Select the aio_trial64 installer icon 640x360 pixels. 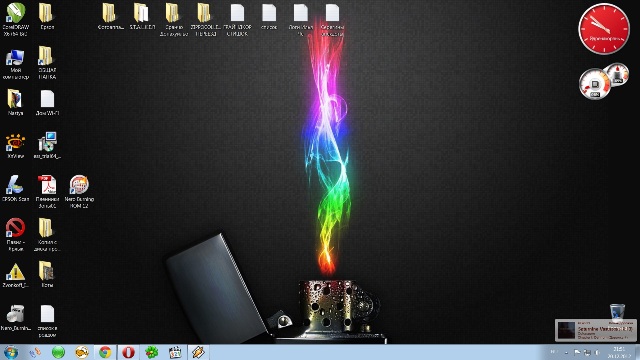point(47,145)
